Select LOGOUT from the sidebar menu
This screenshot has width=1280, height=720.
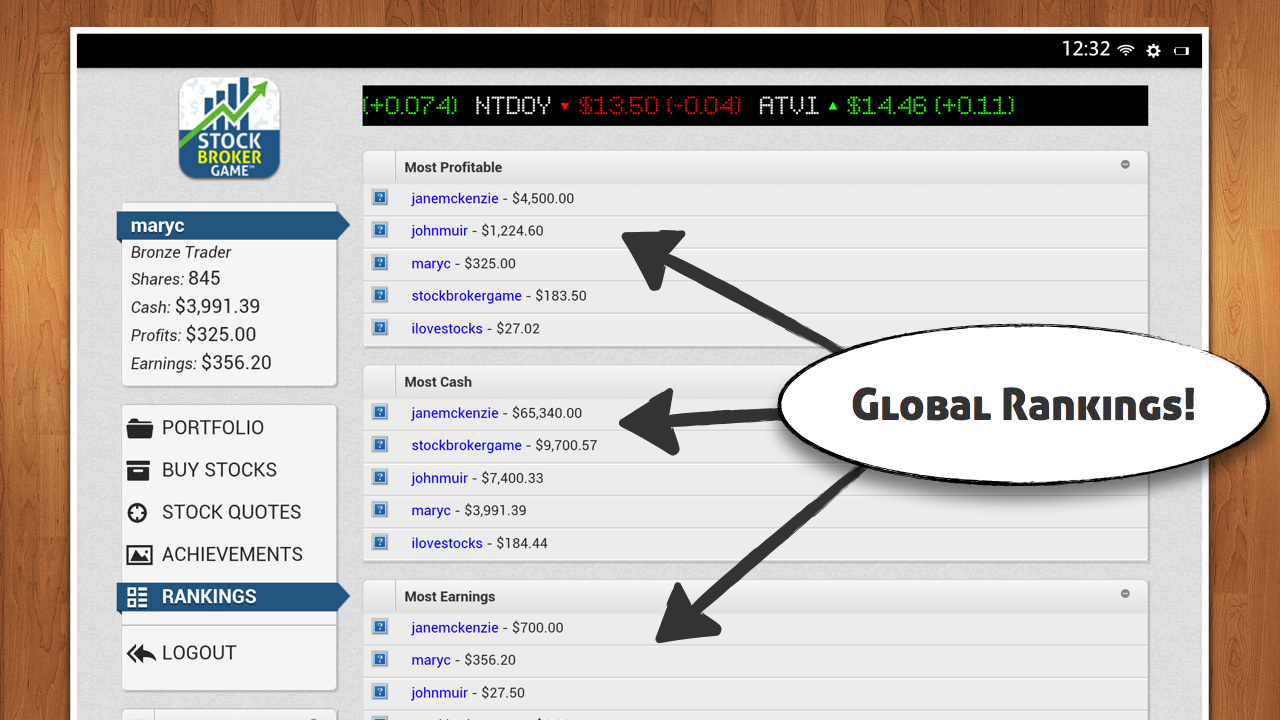tap(199, 652)
